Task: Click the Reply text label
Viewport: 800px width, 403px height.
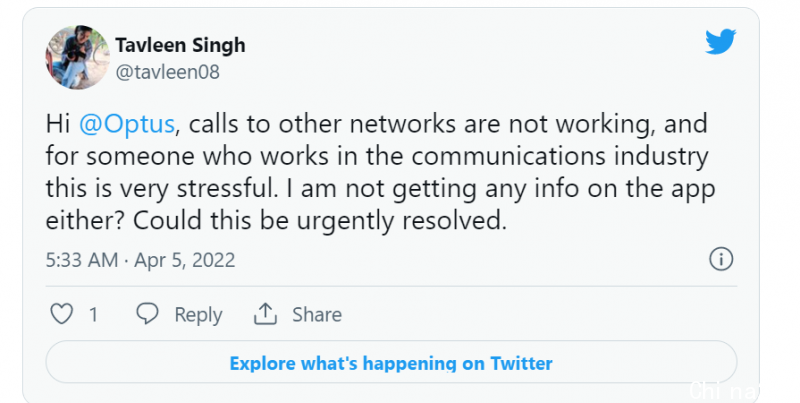Action: click(x=198, y=315)
